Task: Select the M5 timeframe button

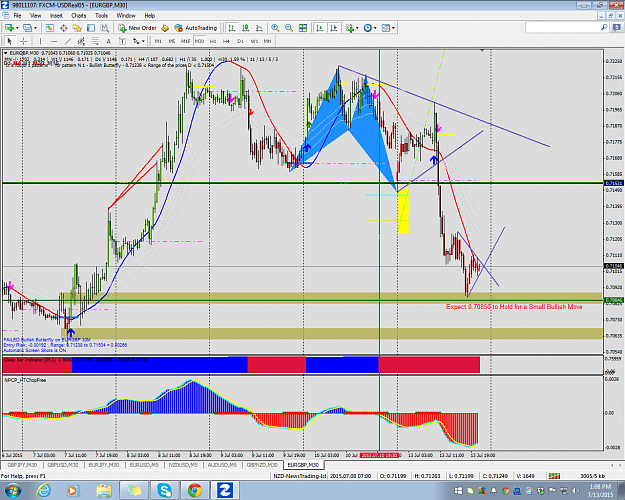Action: 172,41
